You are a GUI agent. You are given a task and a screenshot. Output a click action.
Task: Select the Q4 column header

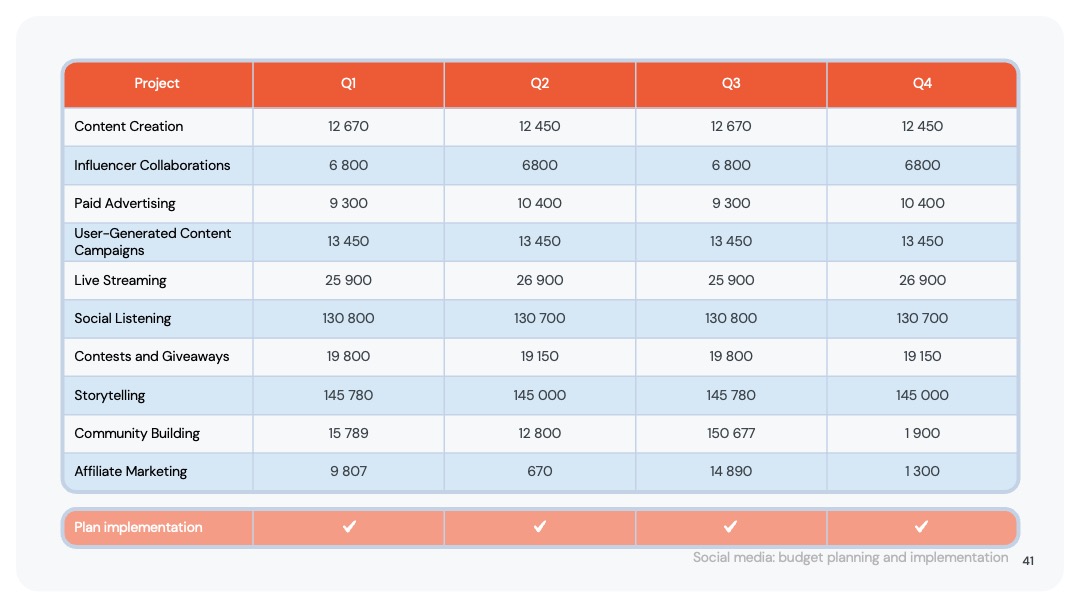coord(922,83)
